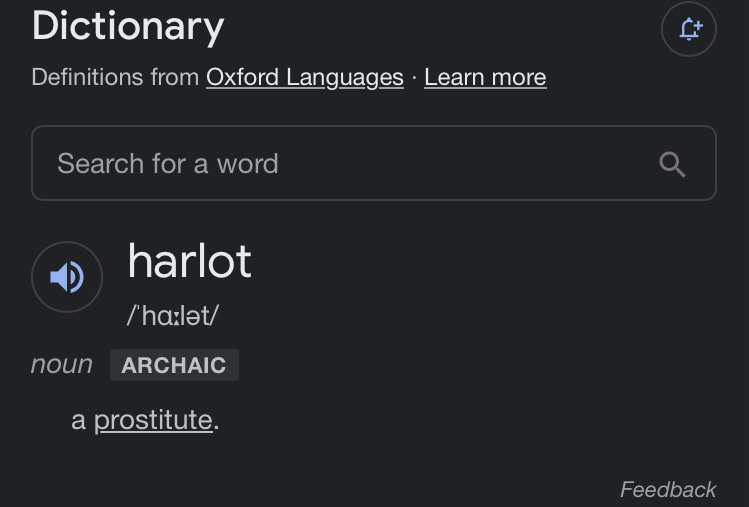Screen dimensions: 749x507
Task: Click the placeholder text Search for a word
Action: (168, 164)
